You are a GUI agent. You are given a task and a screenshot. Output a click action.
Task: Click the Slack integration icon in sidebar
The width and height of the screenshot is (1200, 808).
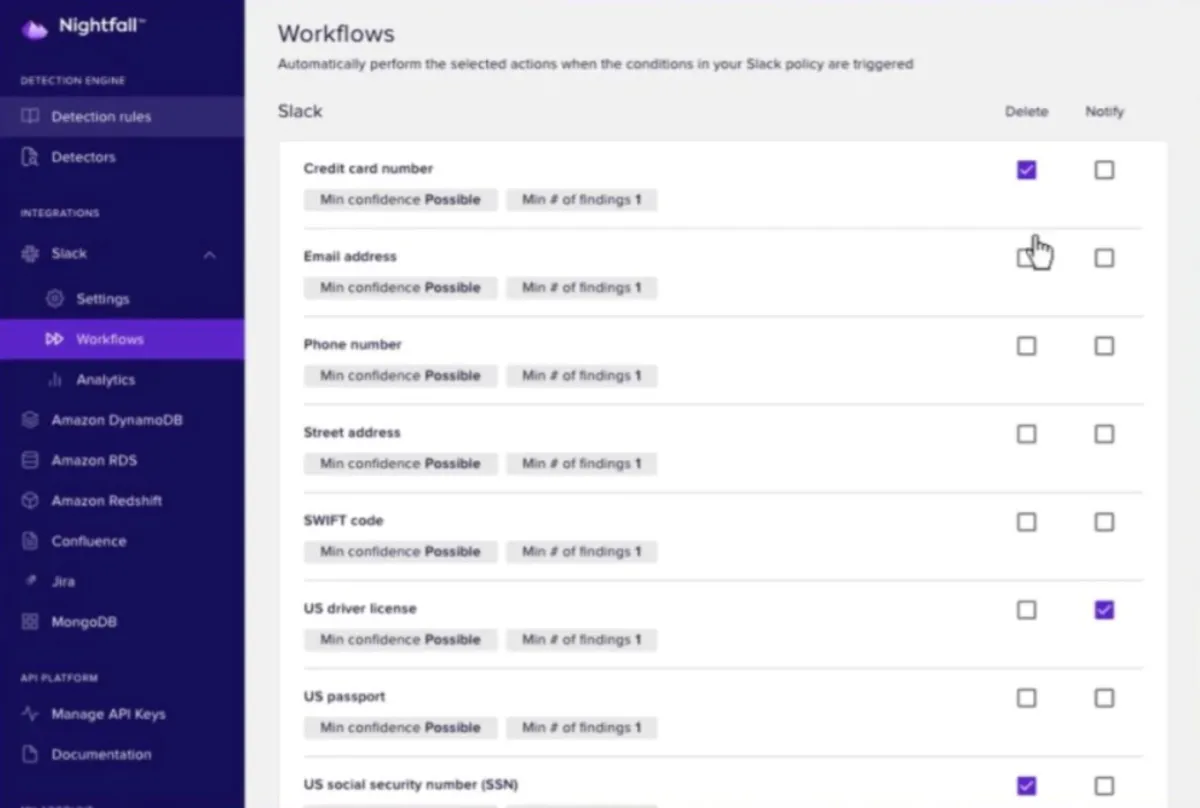coord(30,254)
